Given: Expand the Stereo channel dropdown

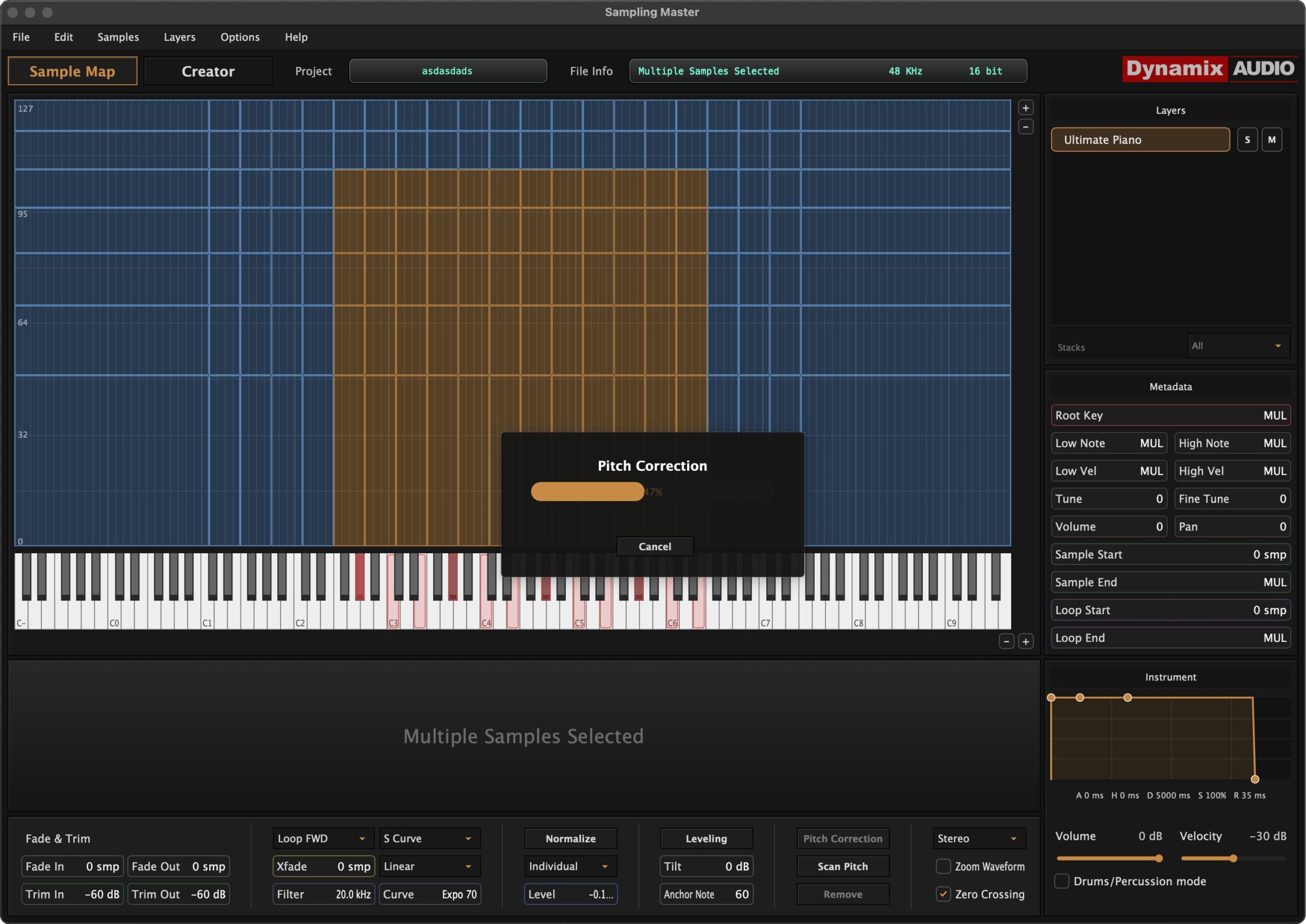Looking at the screenshot, I should [x=978, y=839].
